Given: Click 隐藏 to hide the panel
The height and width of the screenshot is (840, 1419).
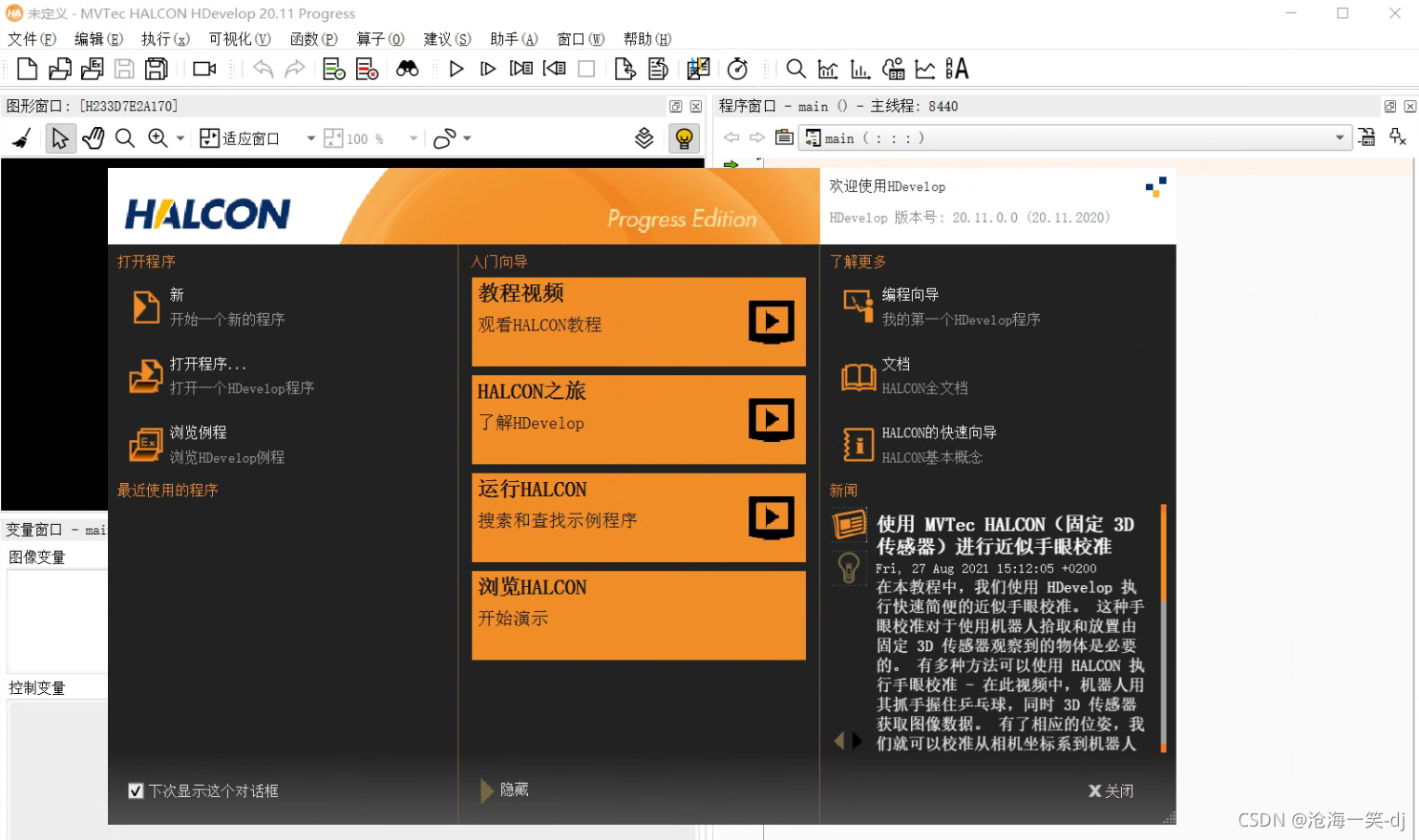Looking at the screenshot, I should click(x=505, y=790).
